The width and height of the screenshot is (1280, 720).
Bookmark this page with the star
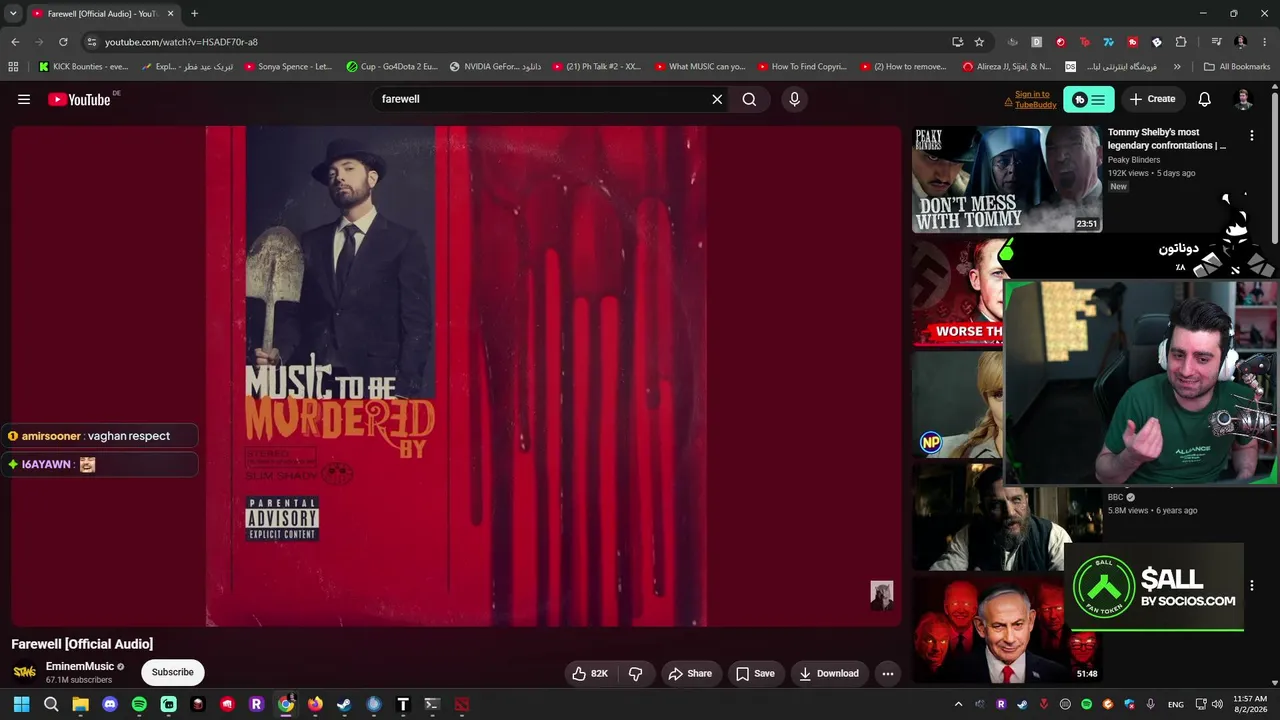tap(979, 42)
